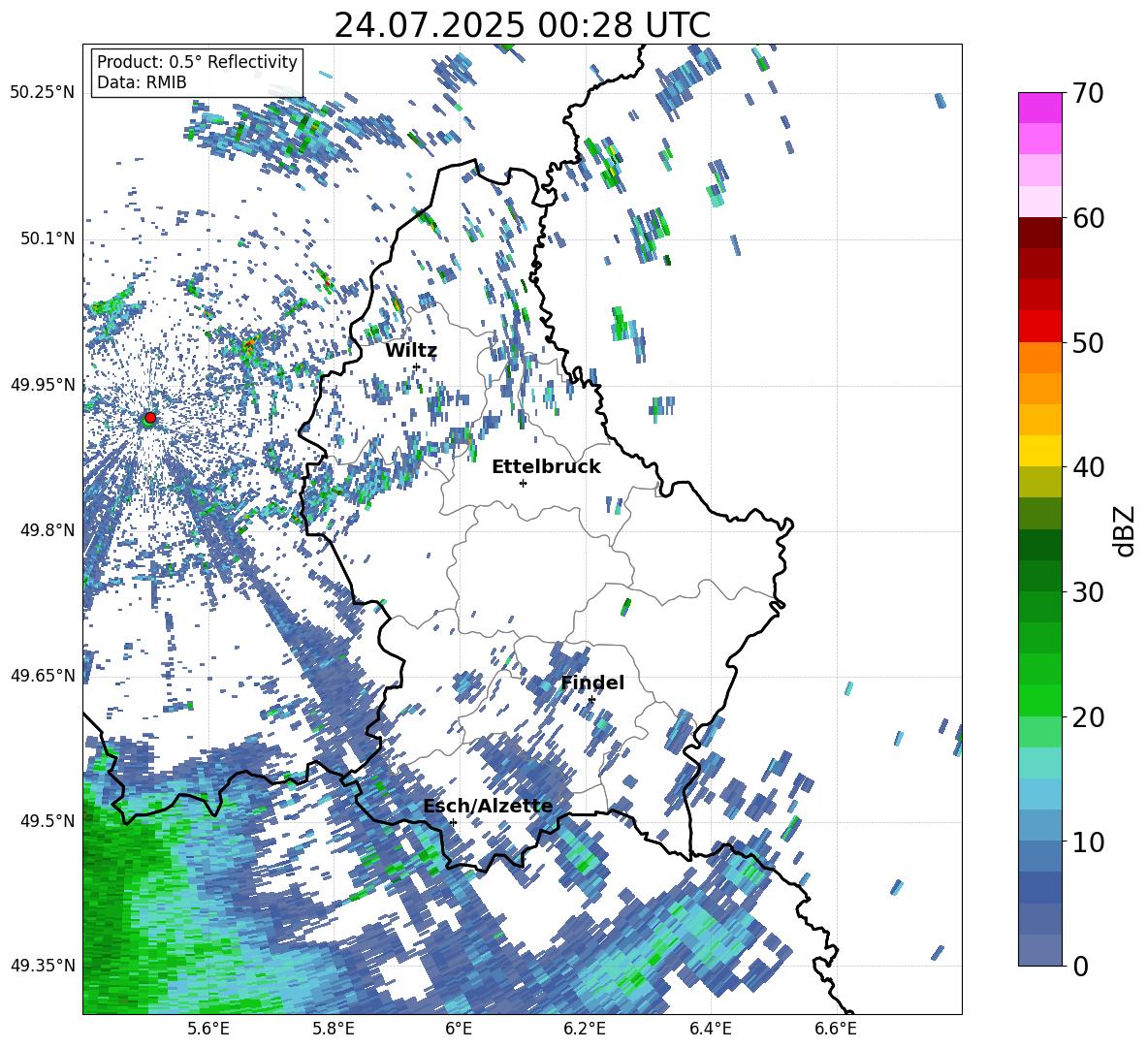Click the 6.4°E longitude label

(x=710, y=1029)
